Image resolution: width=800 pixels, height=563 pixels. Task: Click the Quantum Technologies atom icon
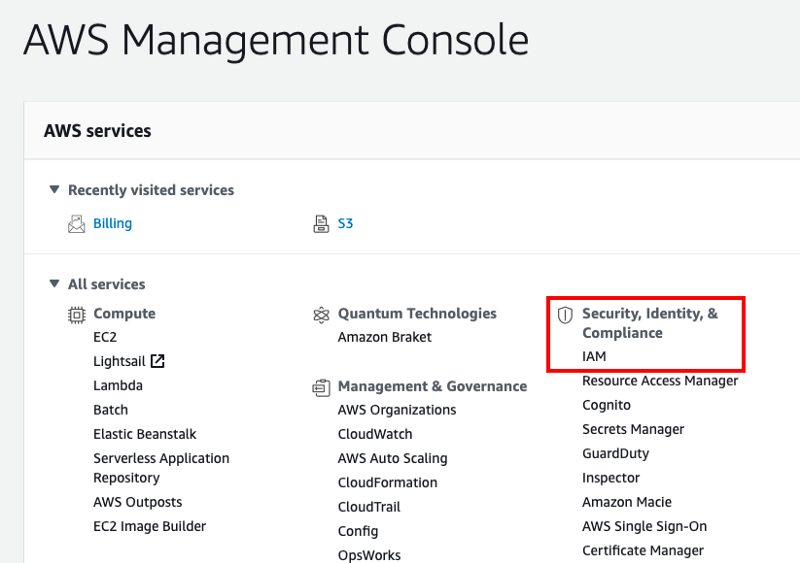(321, 315)
